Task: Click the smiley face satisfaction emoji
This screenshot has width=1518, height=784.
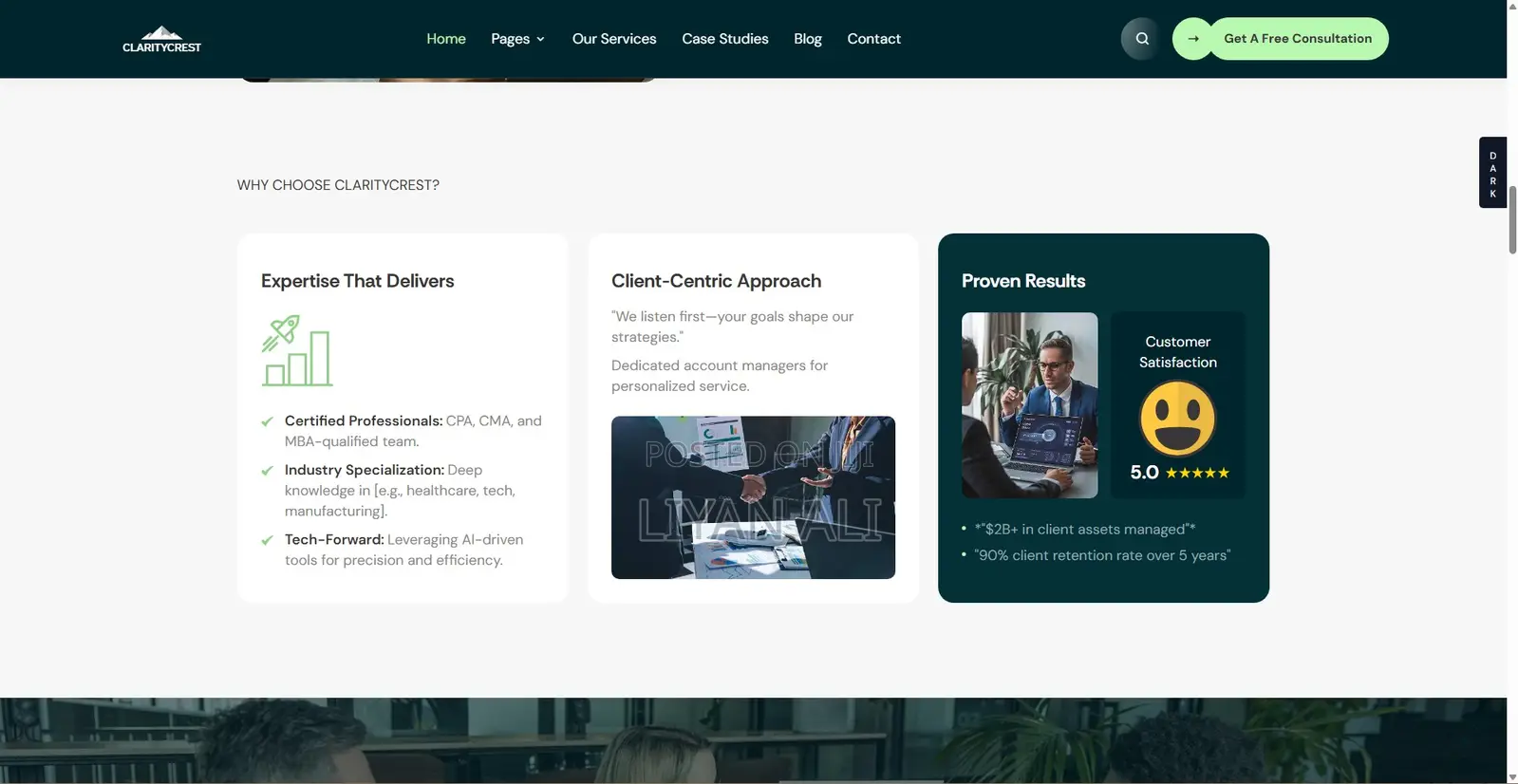Action: (x=1177, y=419)
